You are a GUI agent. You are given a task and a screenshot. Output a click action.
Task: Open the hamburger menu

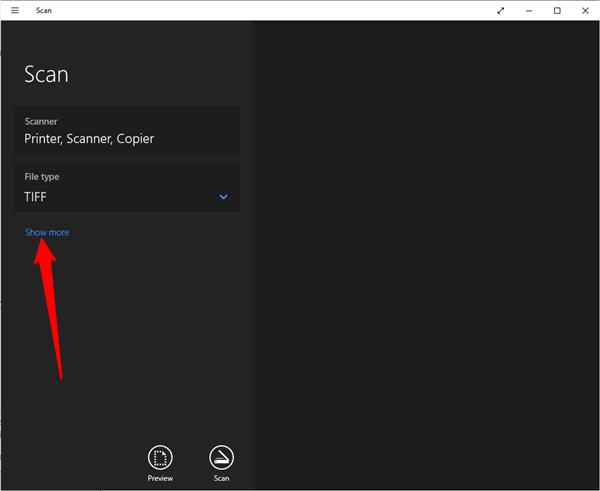pos(15,10)
